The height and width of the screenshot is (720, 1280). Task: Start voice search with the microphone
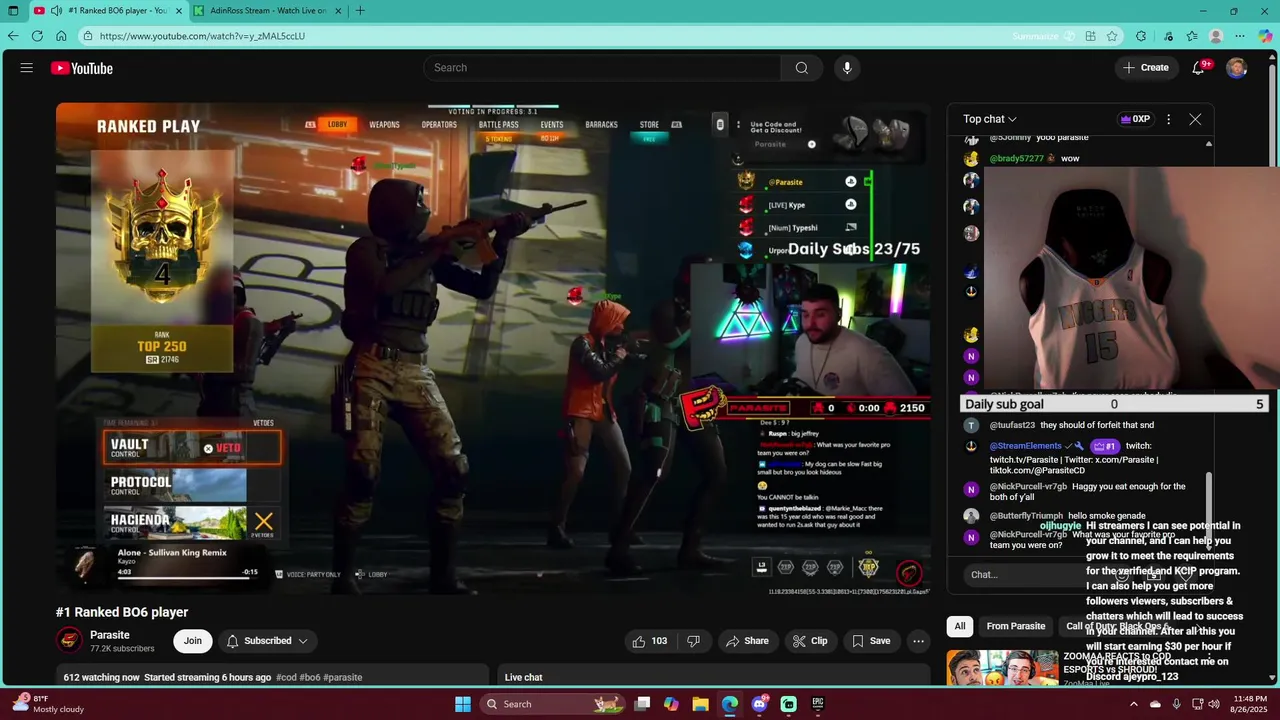(847, 68)
